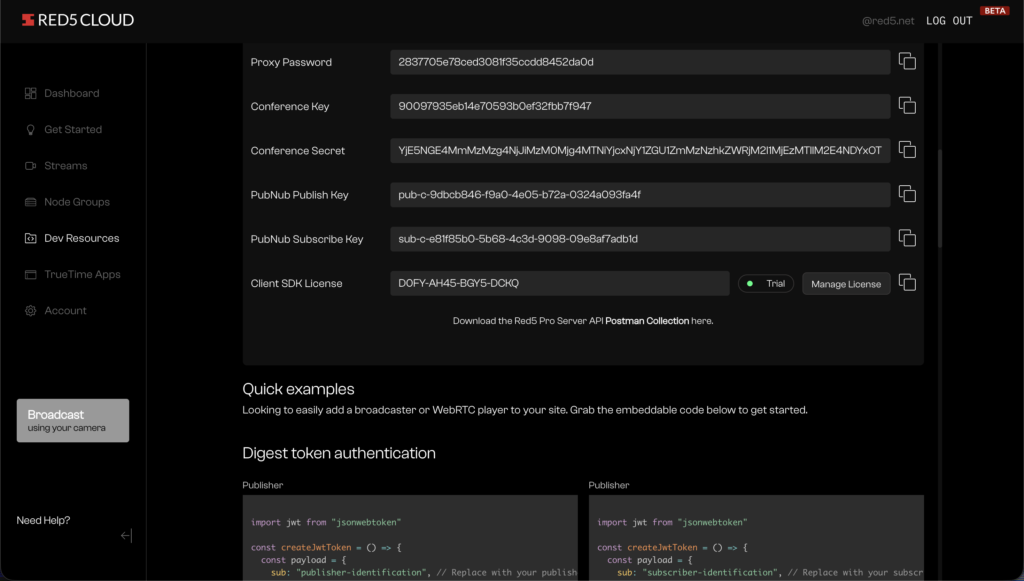Click the subscriber-identification code block on right
Screen dimensions: 1024x581
point(756,537)
